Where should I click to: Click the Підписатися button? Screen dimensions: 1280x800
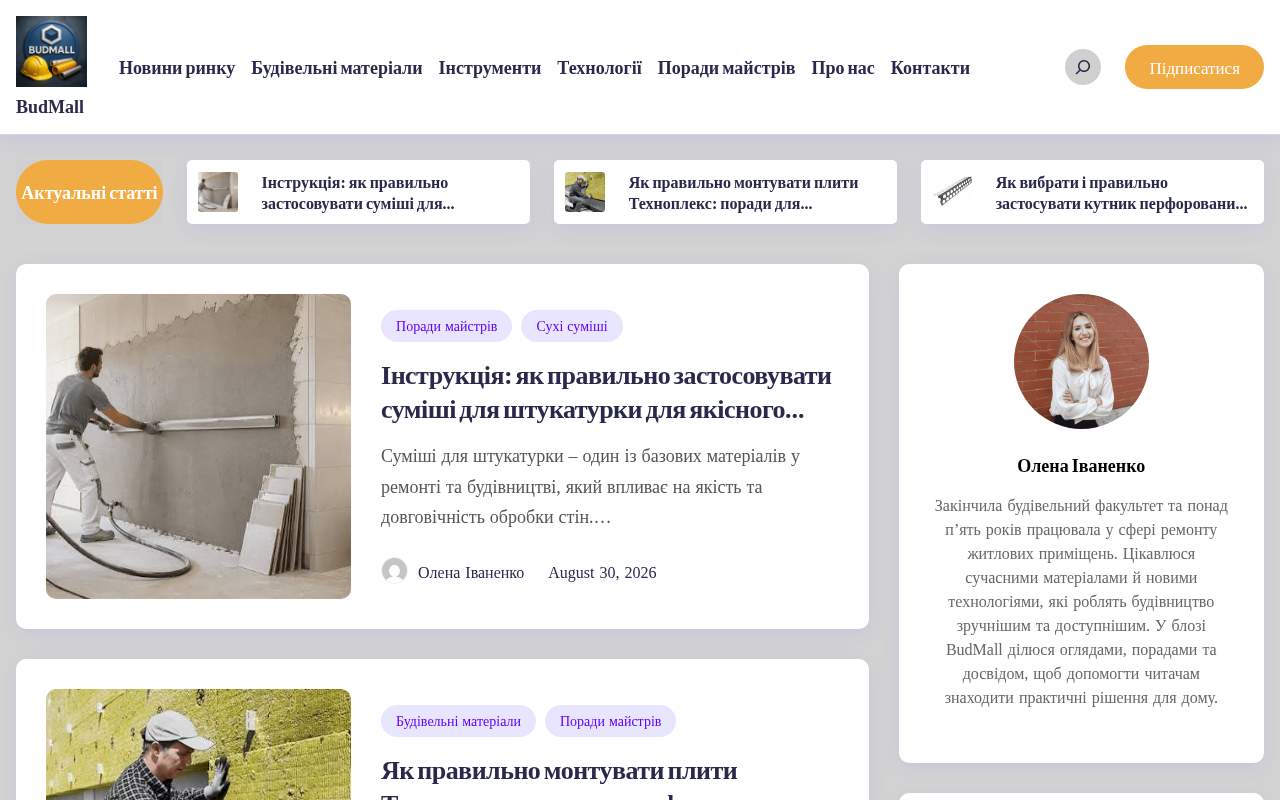click(1194, 67)
